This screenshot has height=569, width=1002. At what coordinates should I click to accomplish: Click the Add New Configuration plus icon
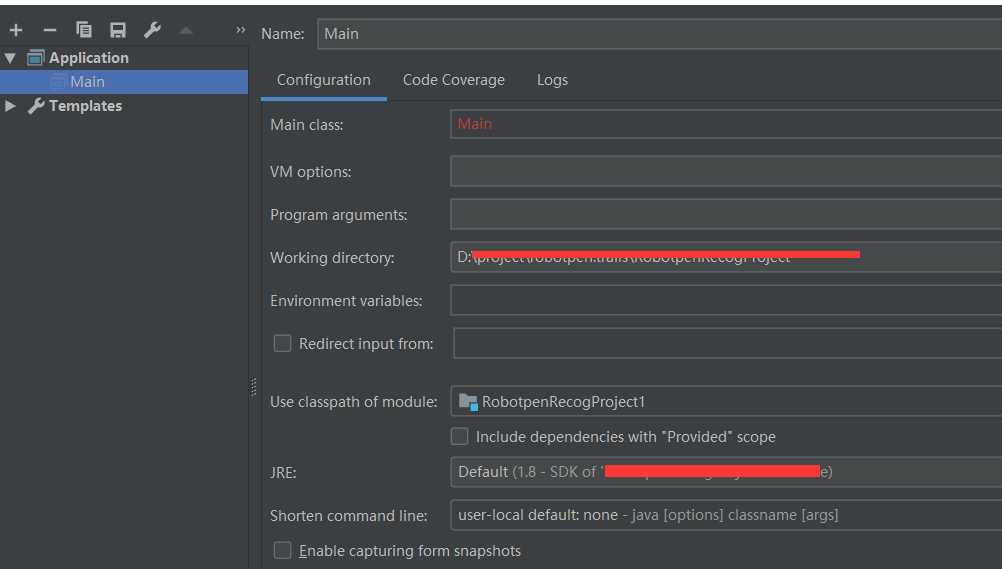(16, 31)
